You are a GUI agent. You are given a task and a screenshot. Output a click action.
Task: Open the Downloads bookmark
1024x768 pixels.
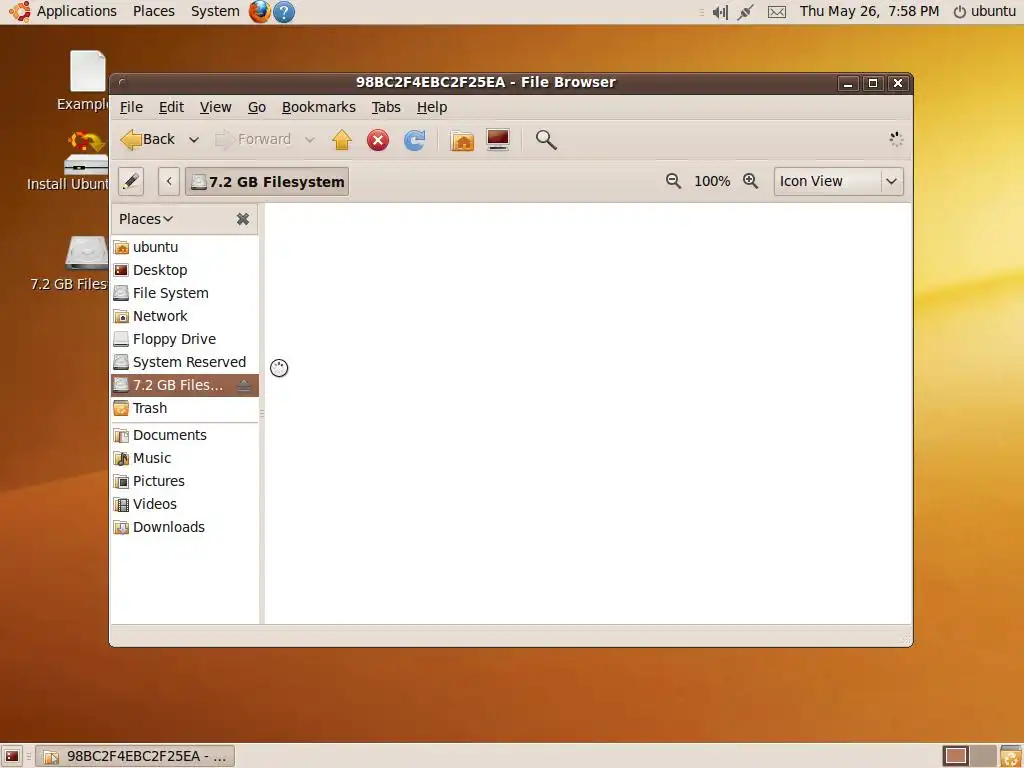tap(185, 527)
